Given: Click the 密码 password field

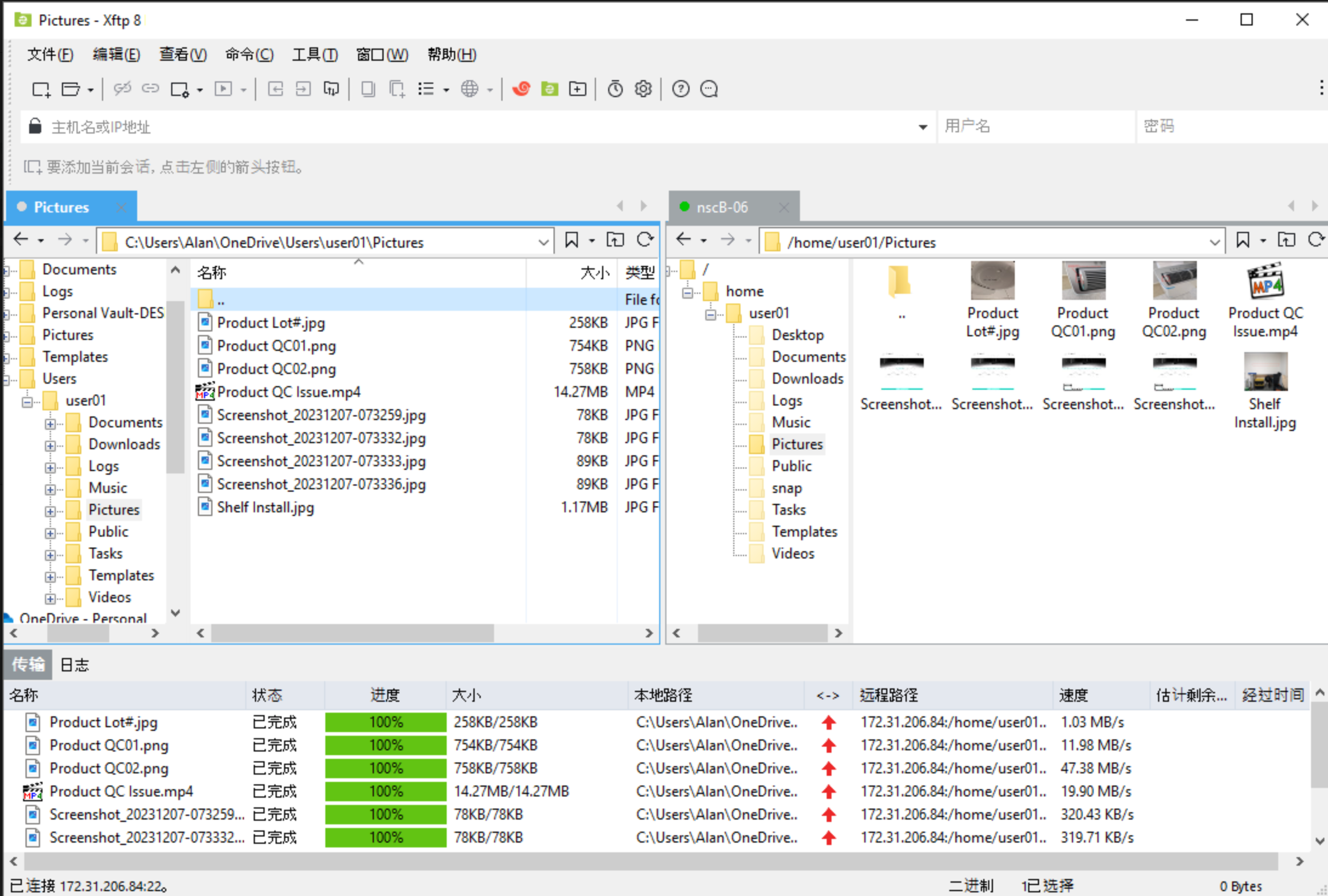Looking at the screenshot, I should [x=1232, y=126].
